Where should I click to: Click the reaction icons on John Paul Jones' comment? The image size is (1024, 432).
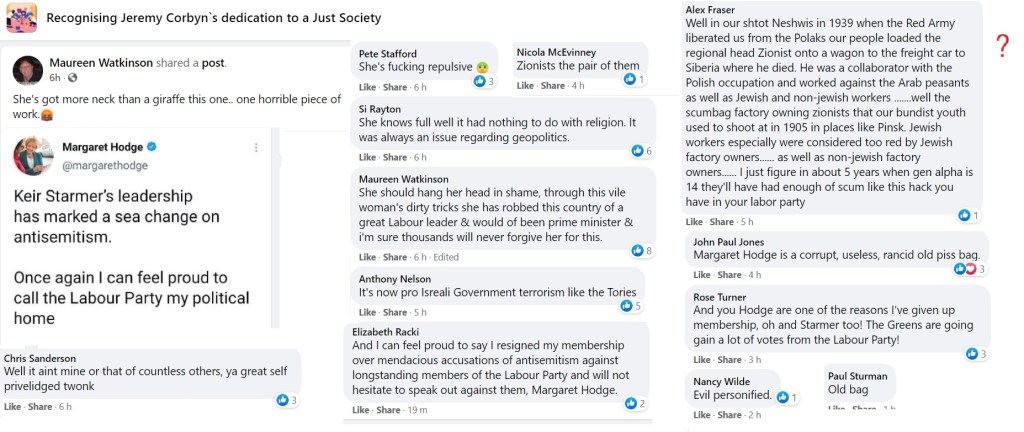point(967,269)
